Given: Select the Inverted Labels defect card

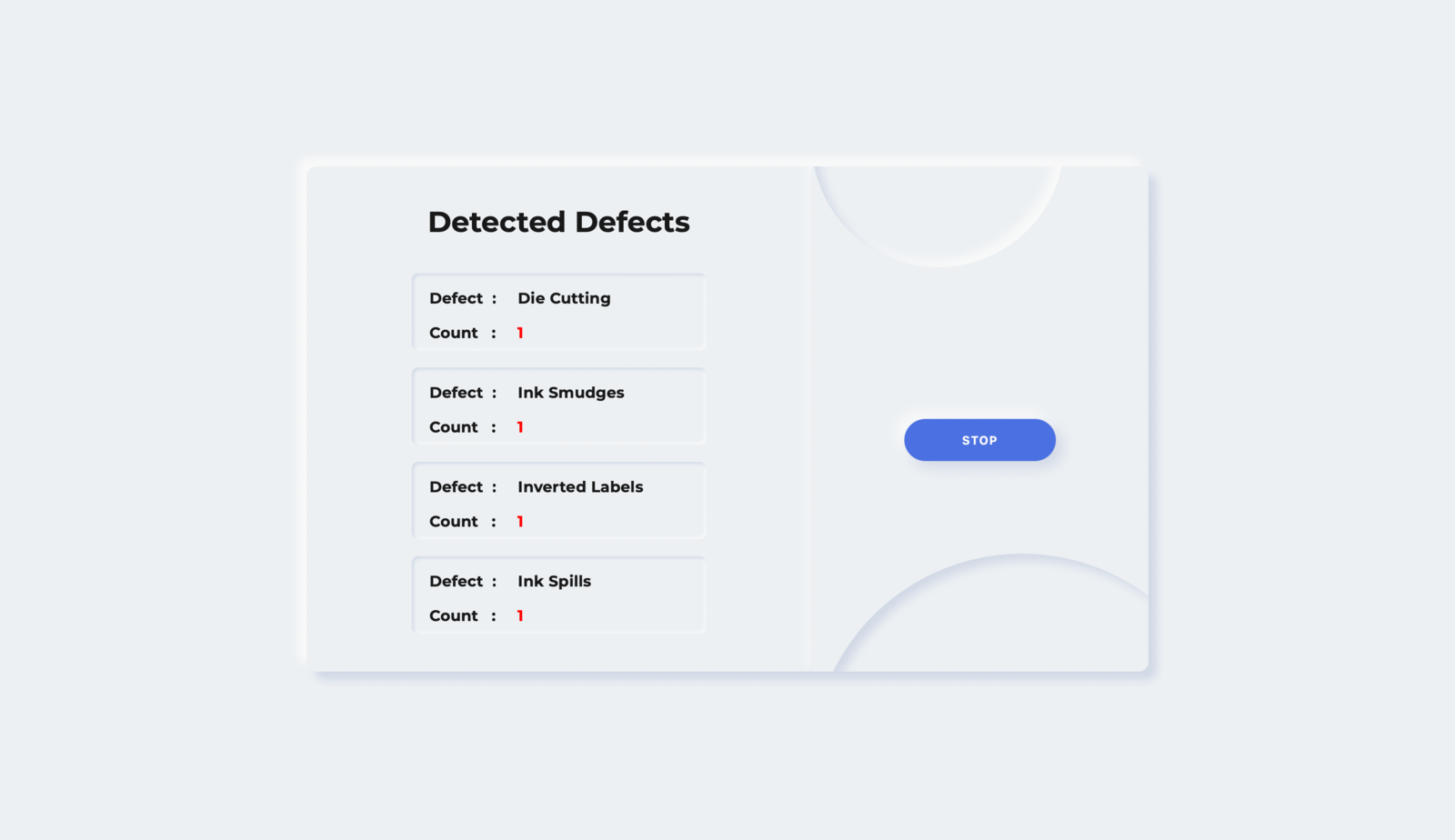Looking at the screenshot, I should tap(559, 501).
